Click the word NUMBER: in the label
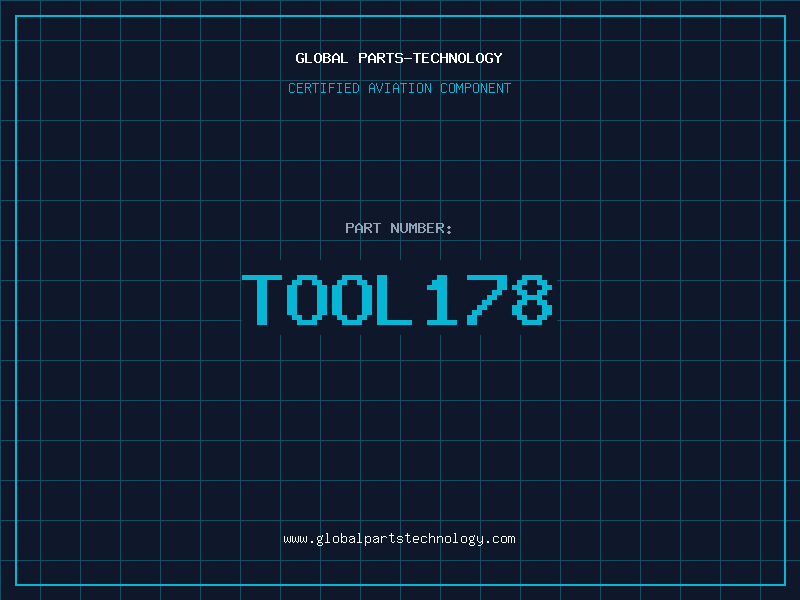The image size is (800, 600). pos(421,228)
